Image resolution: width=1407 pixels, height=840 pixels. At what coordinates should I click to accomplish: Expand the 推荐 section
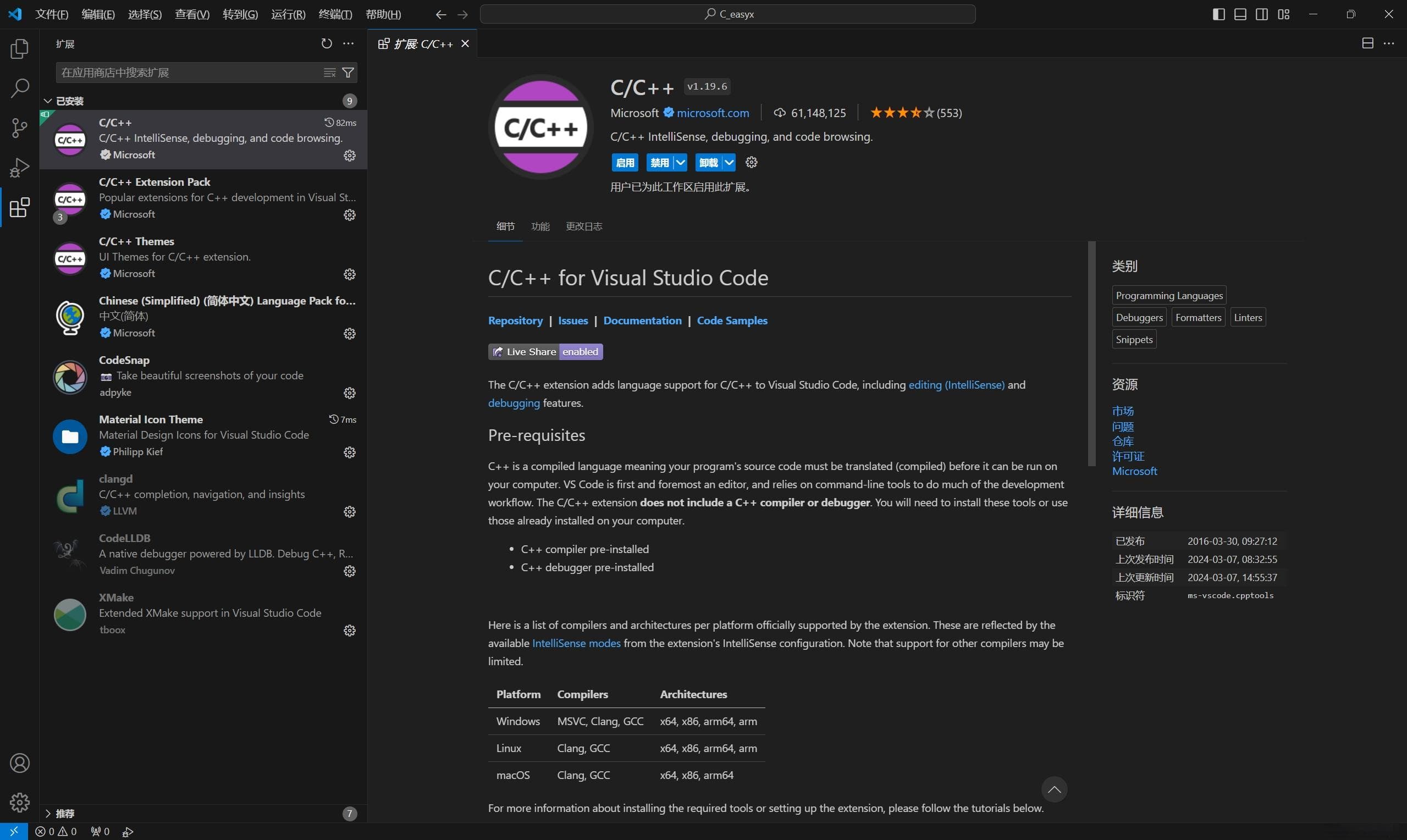tap(203, 814)
